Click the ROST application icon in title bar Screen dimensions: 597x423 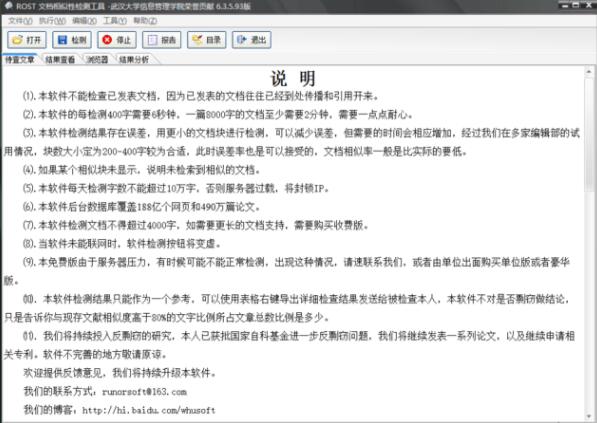tap(8, 6)
